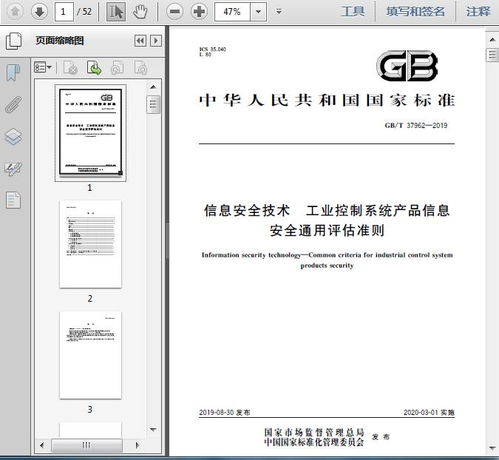Activate the text selection cursor tool
The image size is (499, 460).
[x=116, y=12]
